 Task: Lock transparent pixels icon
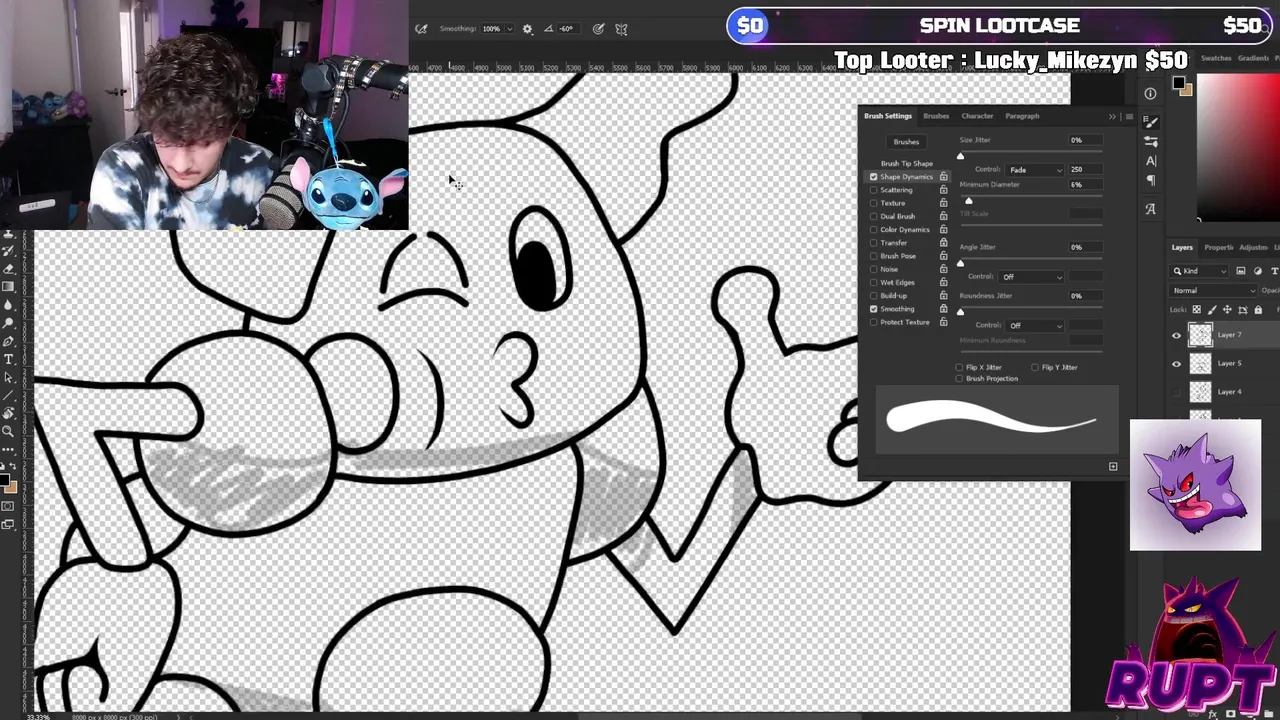click(x=1196, y=310)
